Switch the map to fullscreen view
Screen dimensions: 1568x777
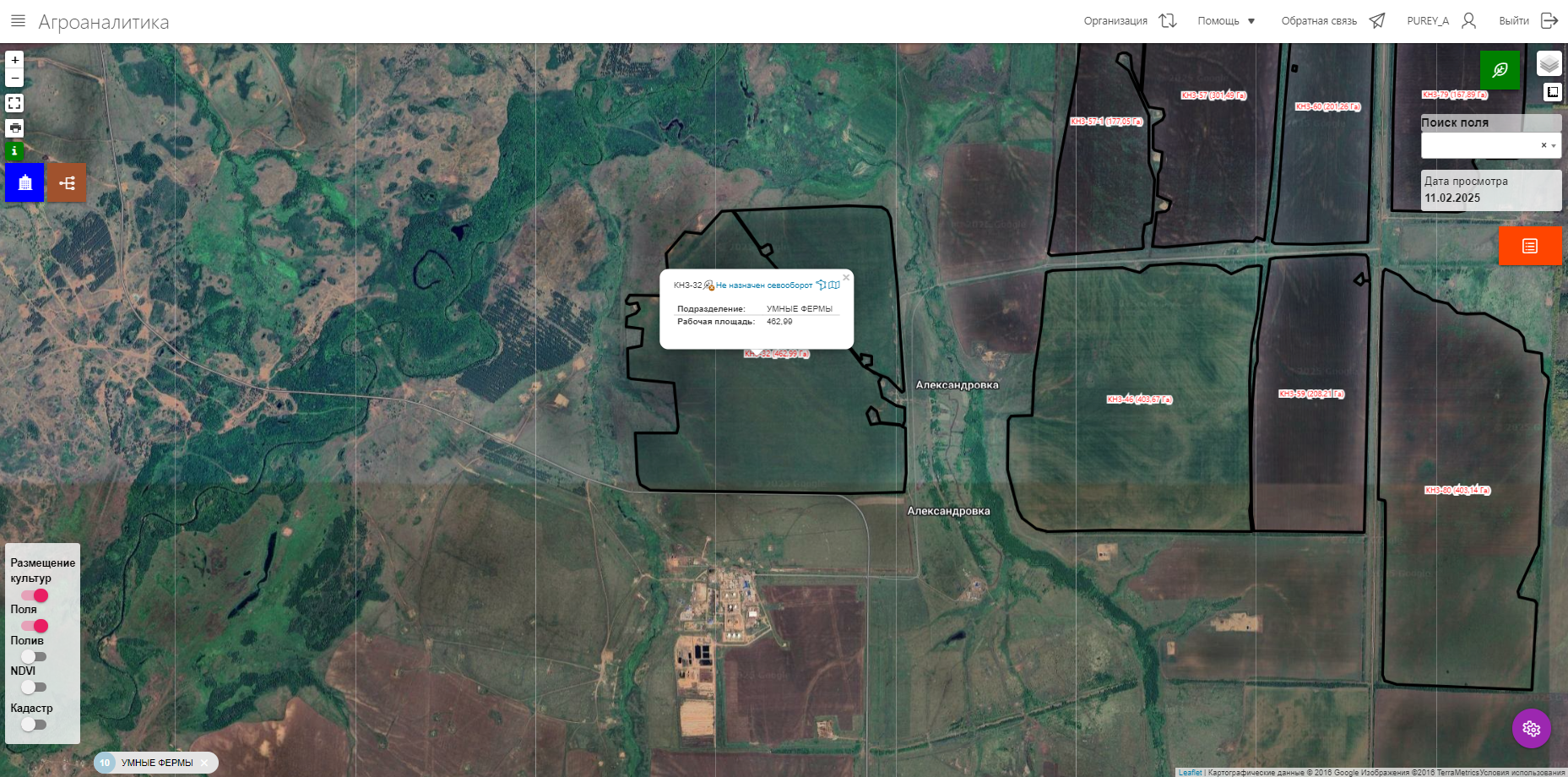pos(14,103)
